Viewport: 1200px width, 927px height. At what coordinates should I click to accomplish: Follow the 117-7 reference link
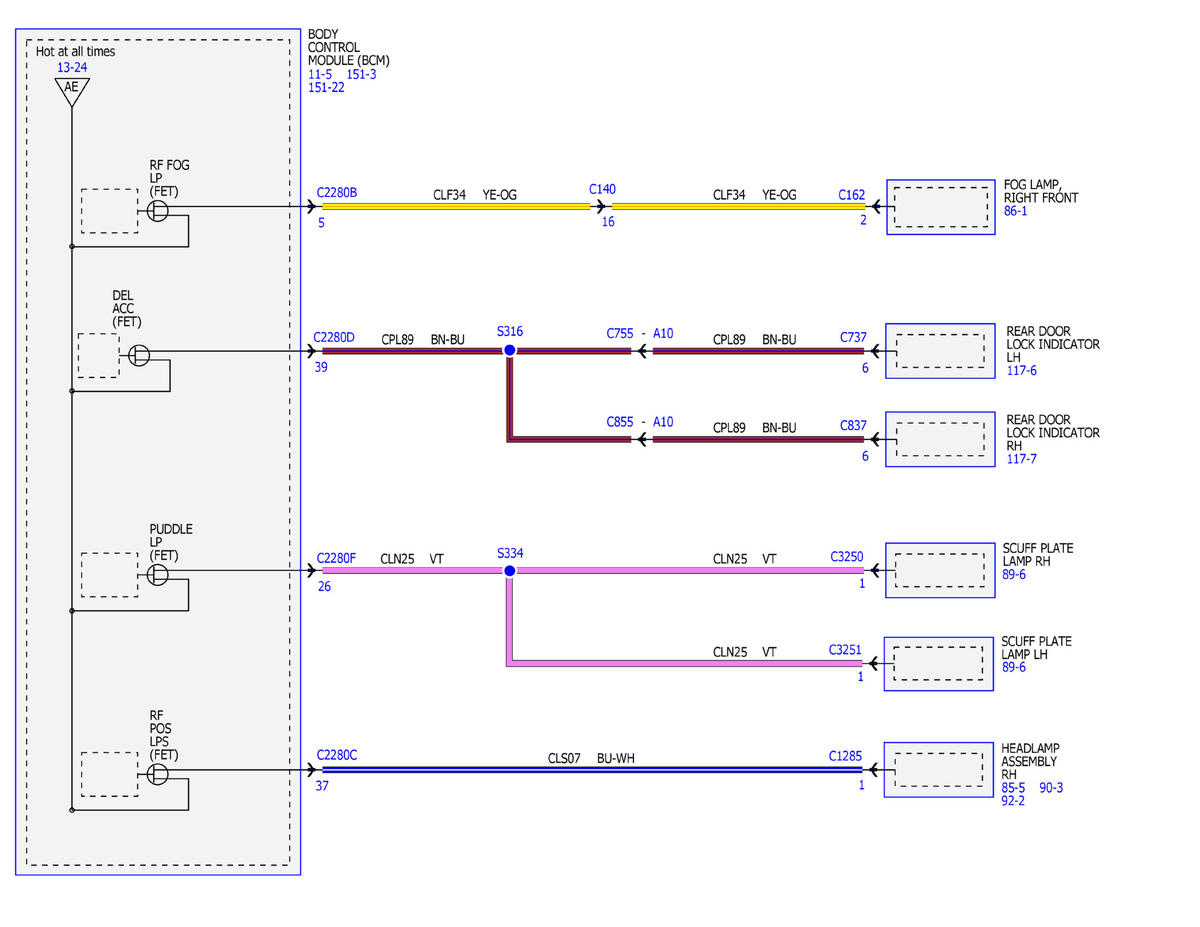1022,459
